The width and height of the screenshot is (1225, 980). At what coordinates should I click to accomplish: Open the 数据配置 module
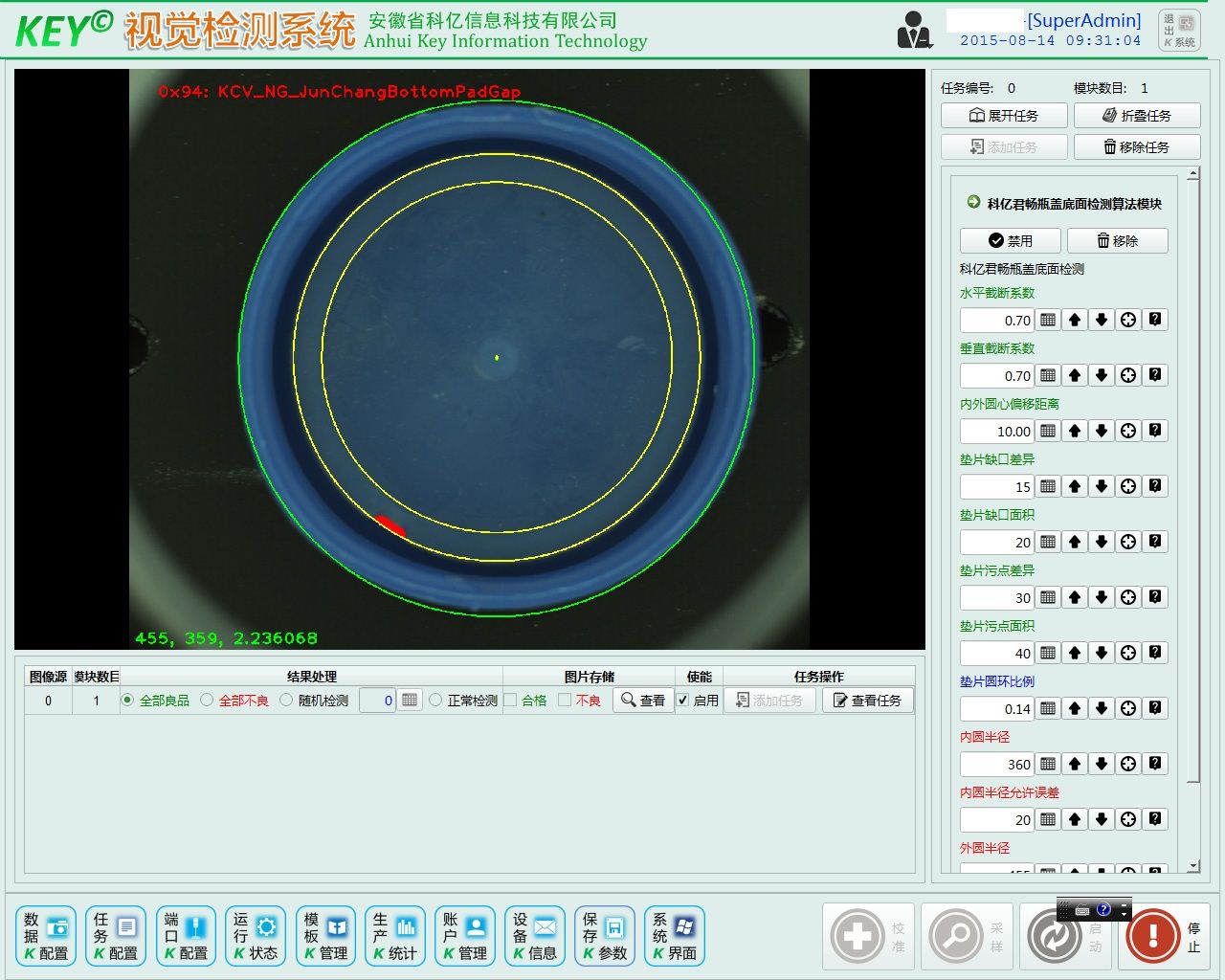(47, 936)
